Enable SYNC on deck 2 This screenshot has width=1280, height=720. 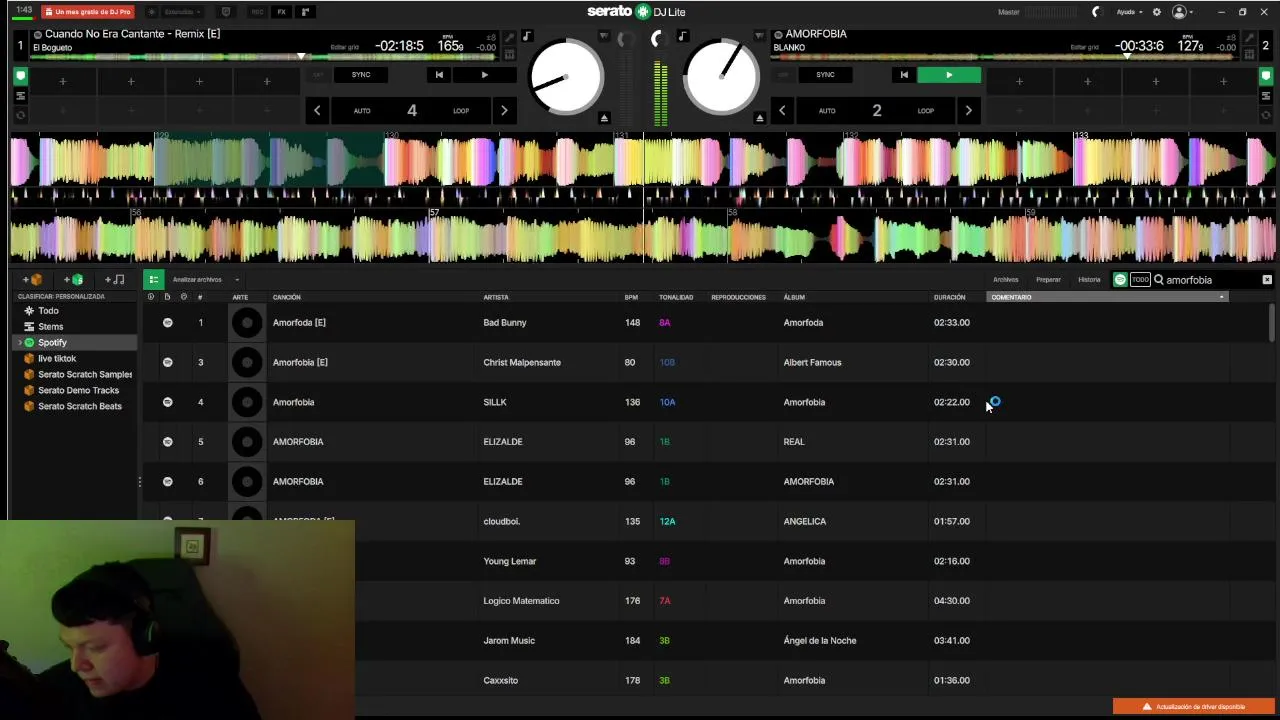(825, 75)
